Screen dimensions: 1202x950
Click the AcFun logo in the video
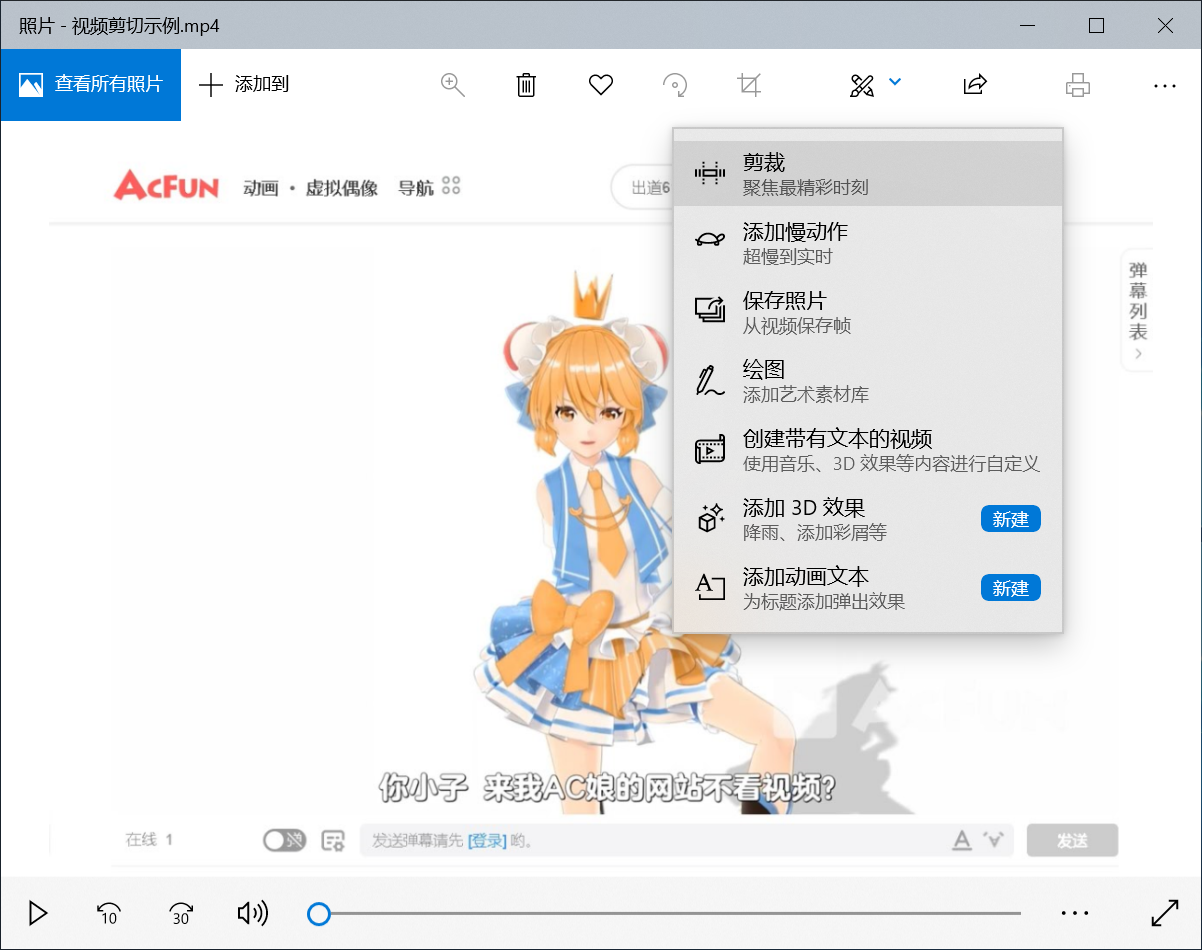click(x=166, y=186)
